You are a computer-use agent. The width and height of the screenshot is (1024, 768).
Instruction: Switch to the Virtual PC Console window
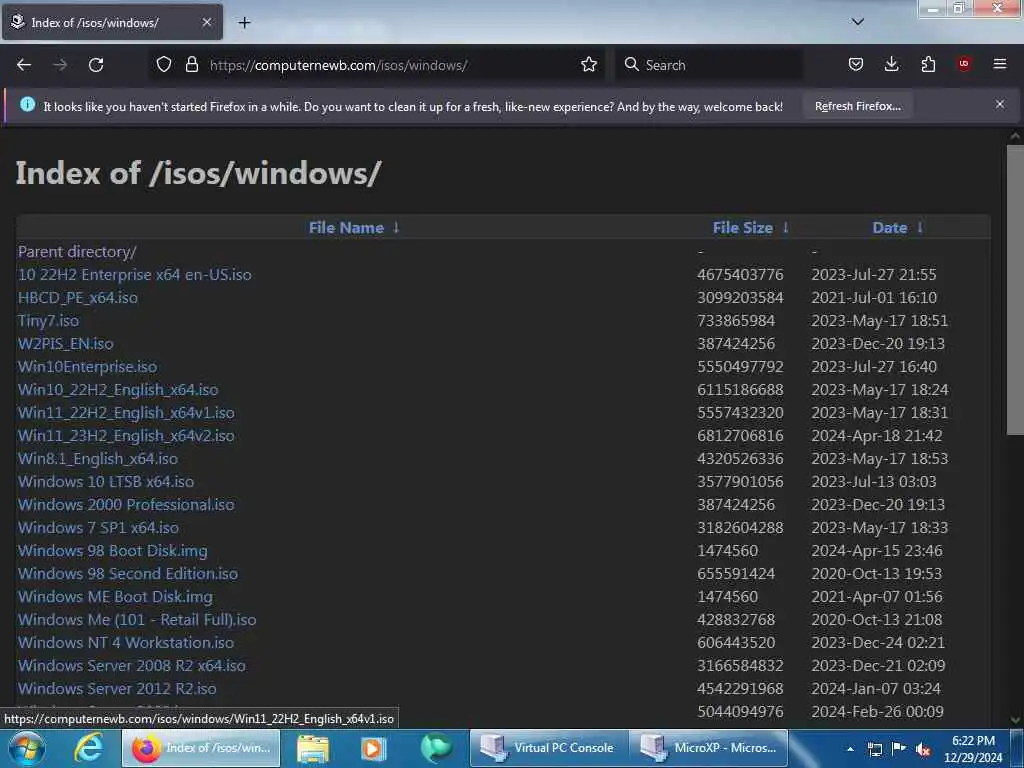(x=549, y=748)
